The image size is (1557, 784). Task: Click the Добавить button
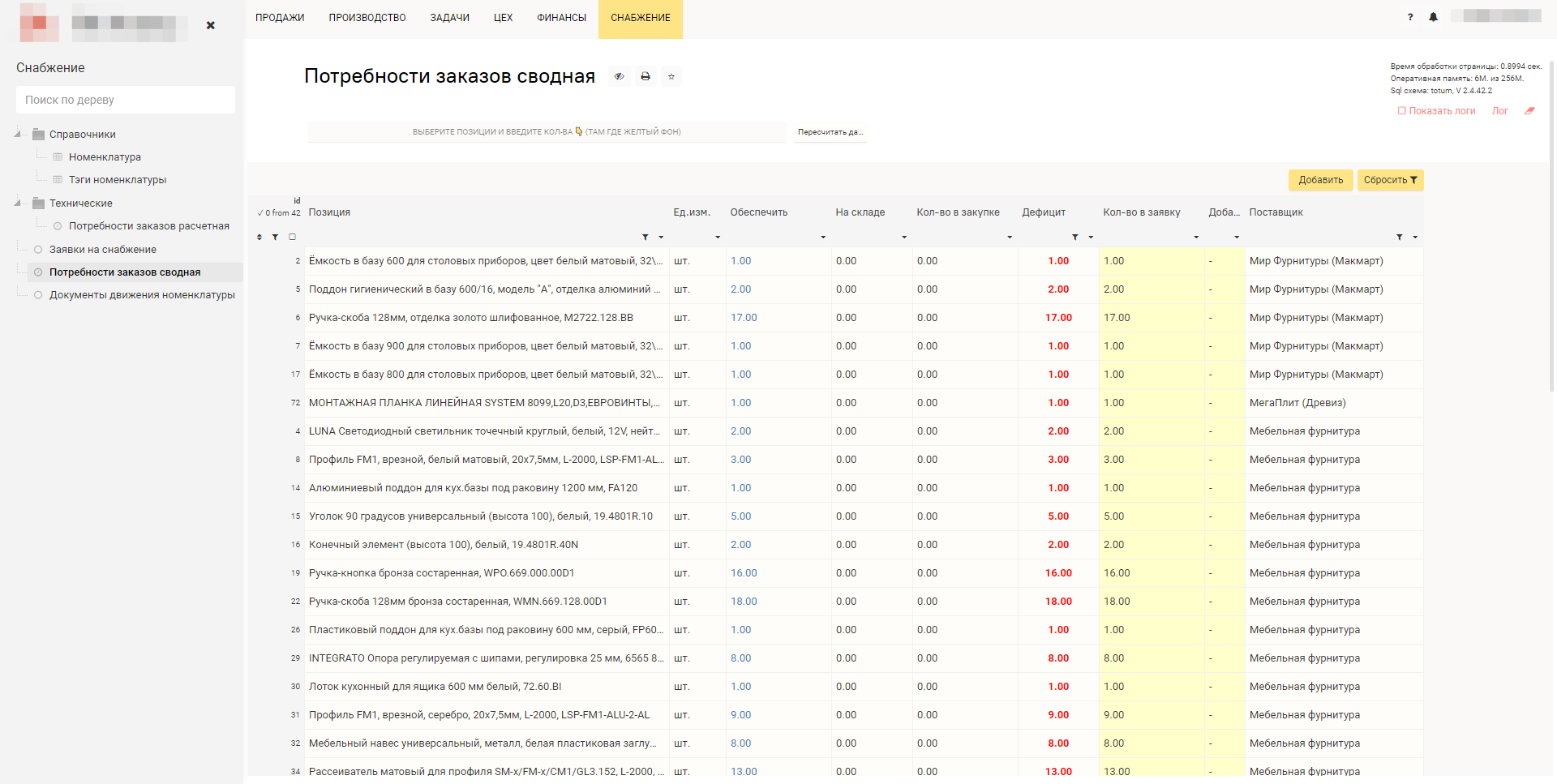pyautogui.click(x=1321, y=180)
